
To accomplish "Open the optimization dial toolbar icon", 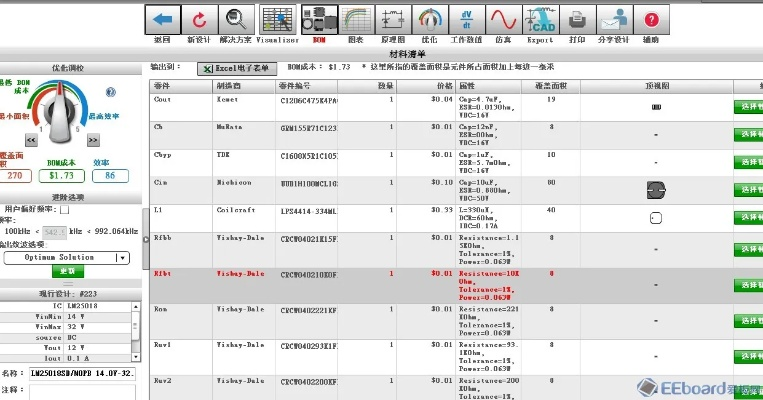I will [430, 19].
